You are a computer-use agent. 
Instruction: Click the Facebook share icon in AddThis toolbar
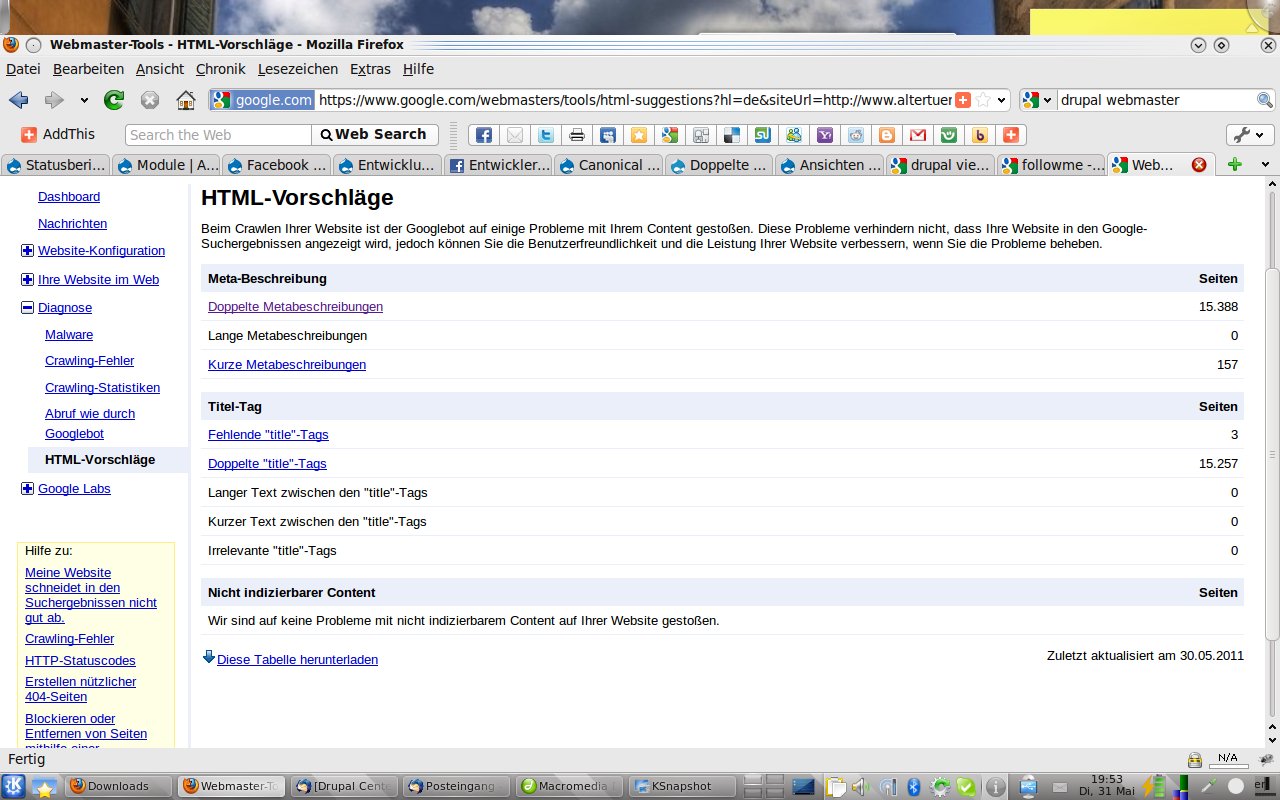pyautogui.click(x=483, y=135)
